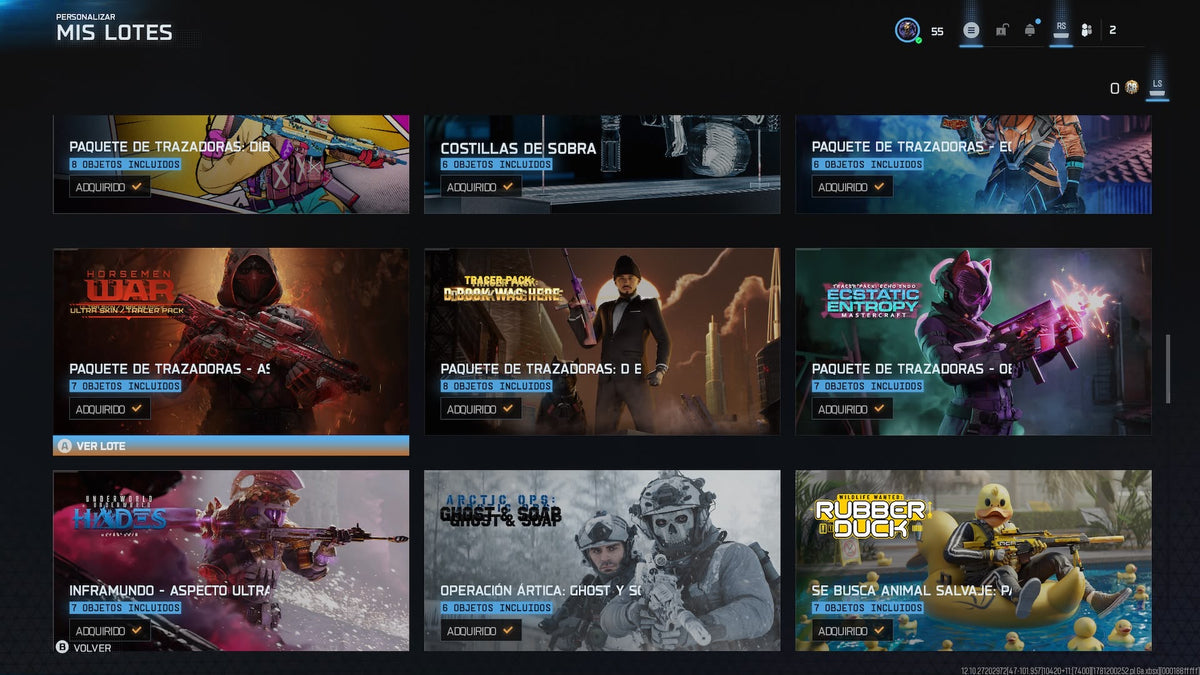Select the Ecstatic Entropy Mastercraft bundle card
Image resolution: width=1200 pixels, height=675 pixels.
(973, 342)
